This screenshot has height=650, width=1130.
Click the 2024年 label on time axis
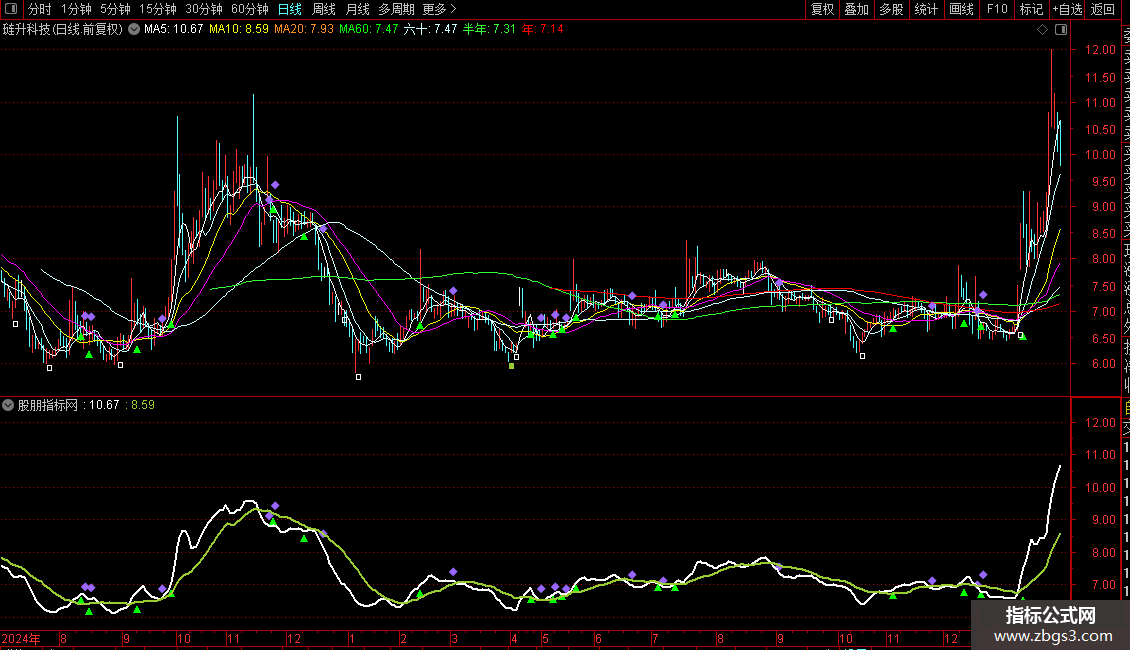[21, 638]
